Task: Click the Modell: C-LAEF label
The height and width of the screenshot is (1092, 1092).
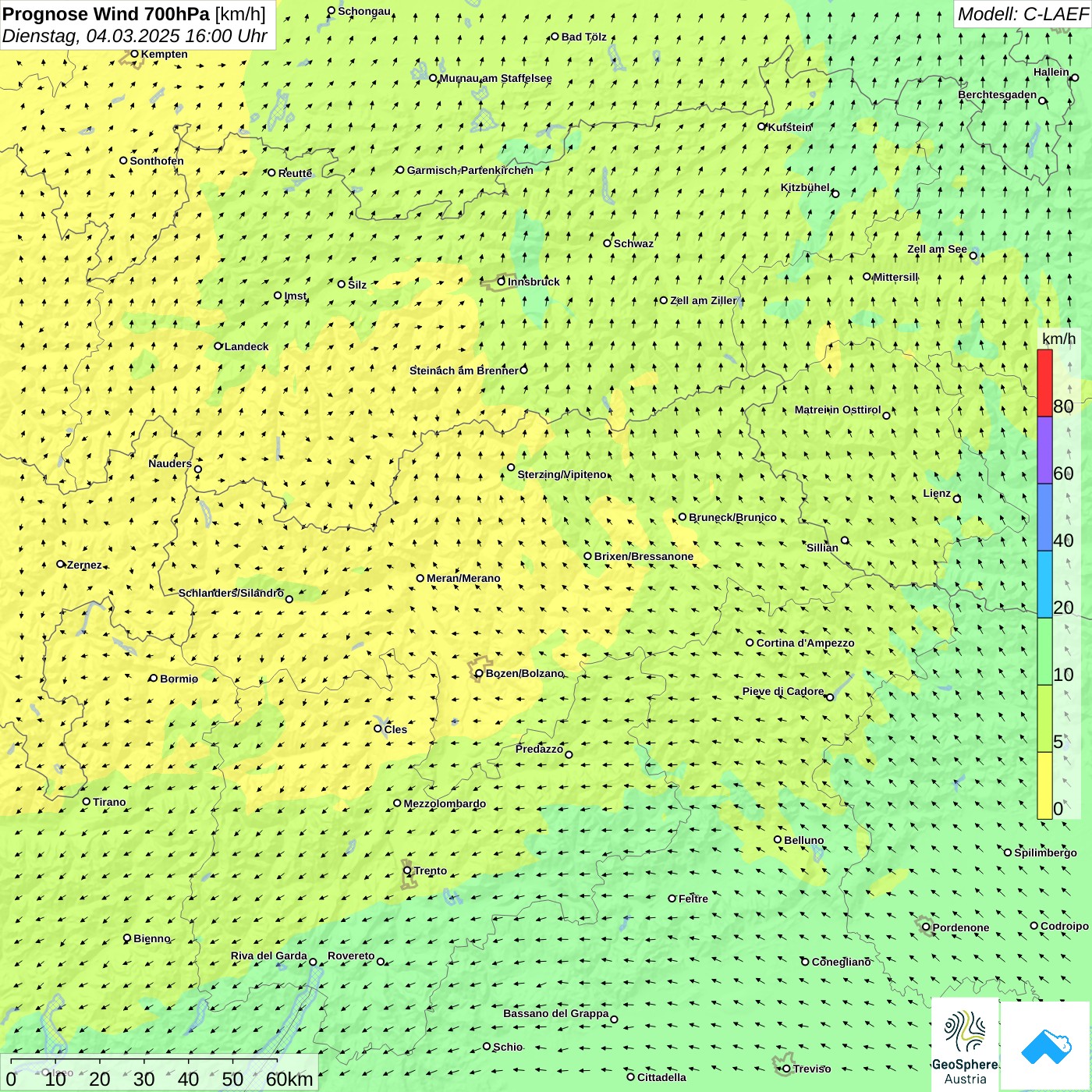Action: 1022,14
